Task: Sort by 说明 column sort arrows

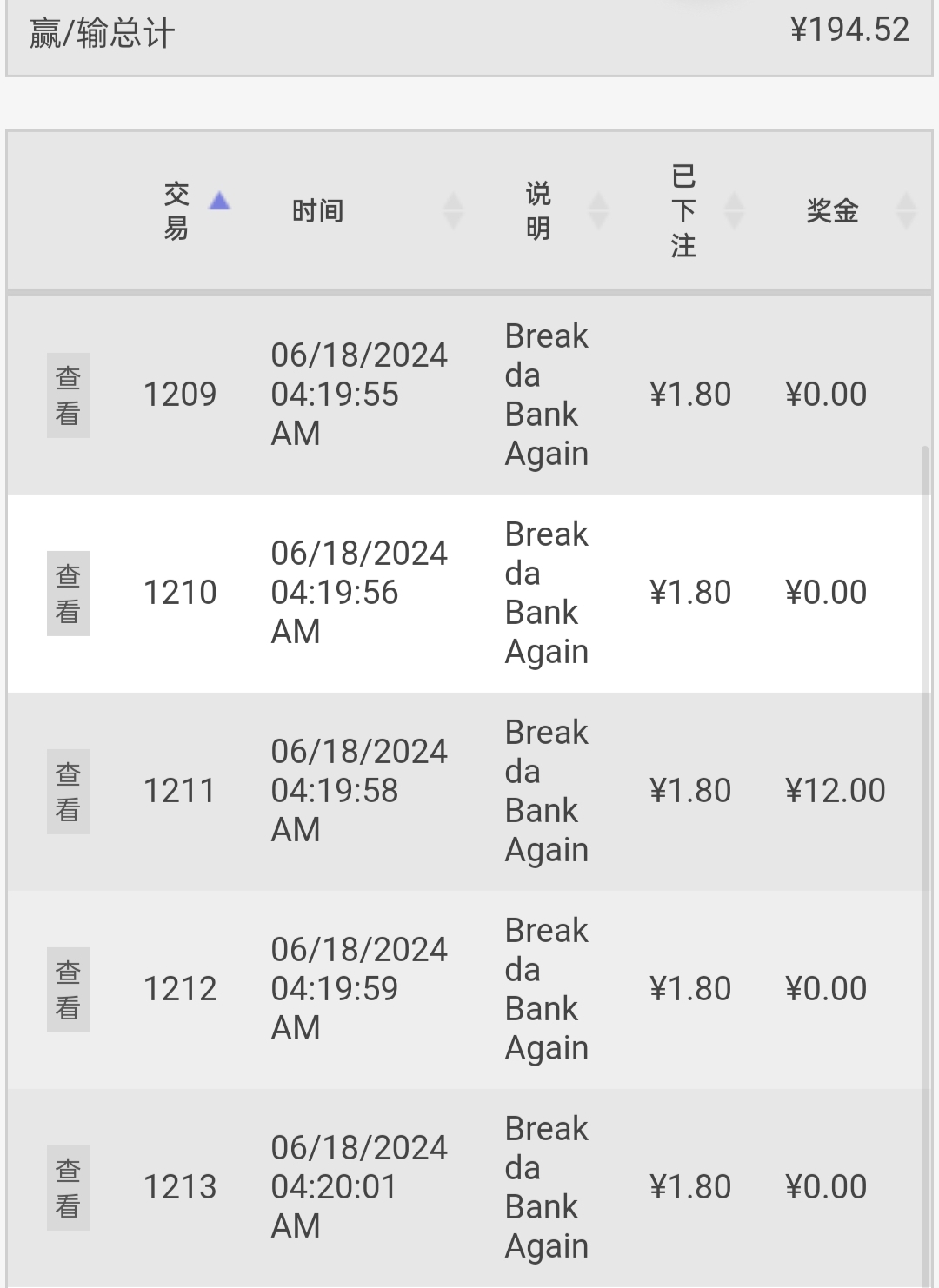Action: point(598,211)
